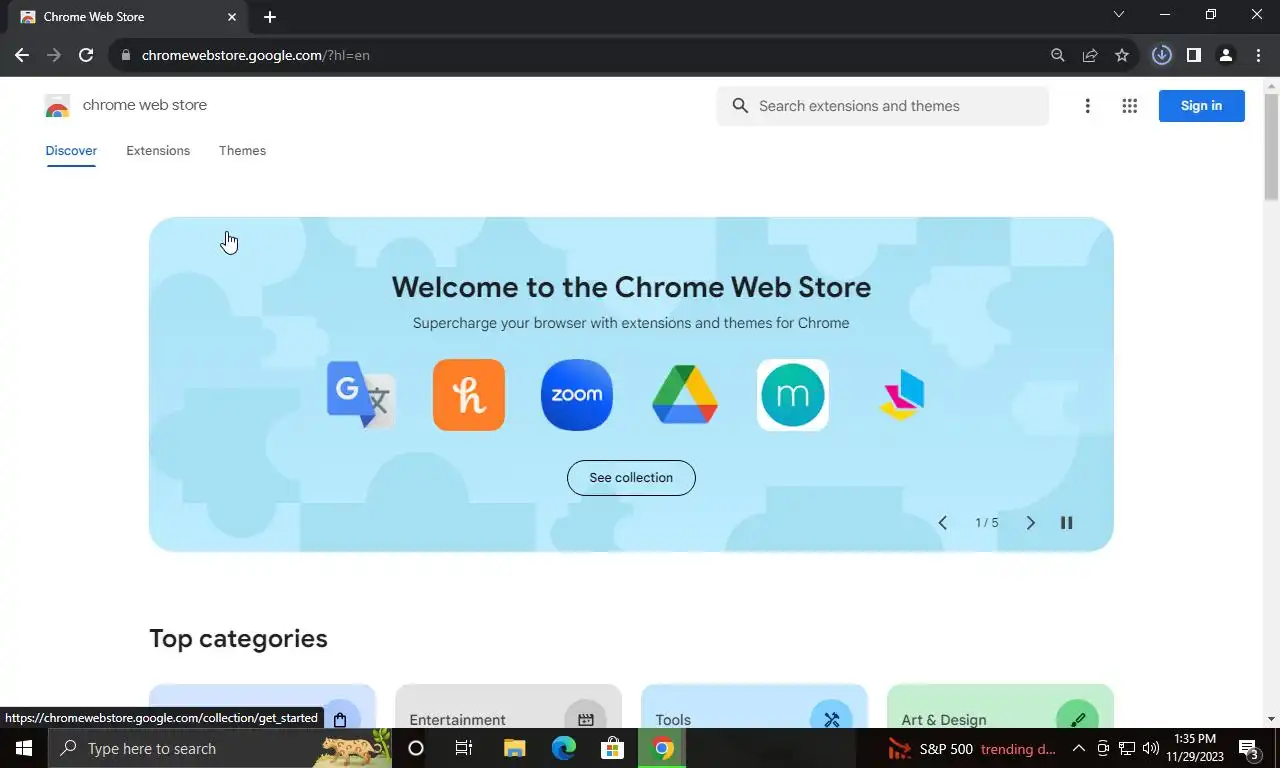Viewport: 1280px width, 768px height.
Task: Advance to next carousel slide
Action: (x=1030, y=523)
